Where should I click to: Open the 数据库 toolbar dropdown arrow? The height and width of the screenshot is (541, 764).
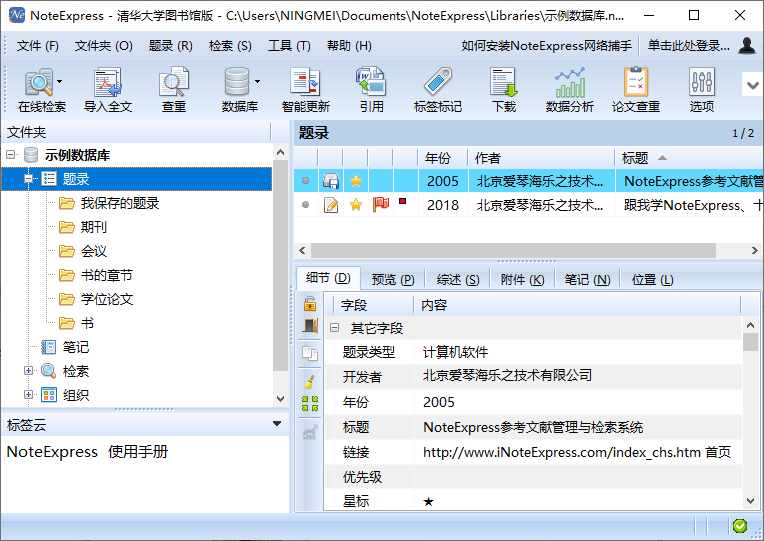tap(258, 82)
